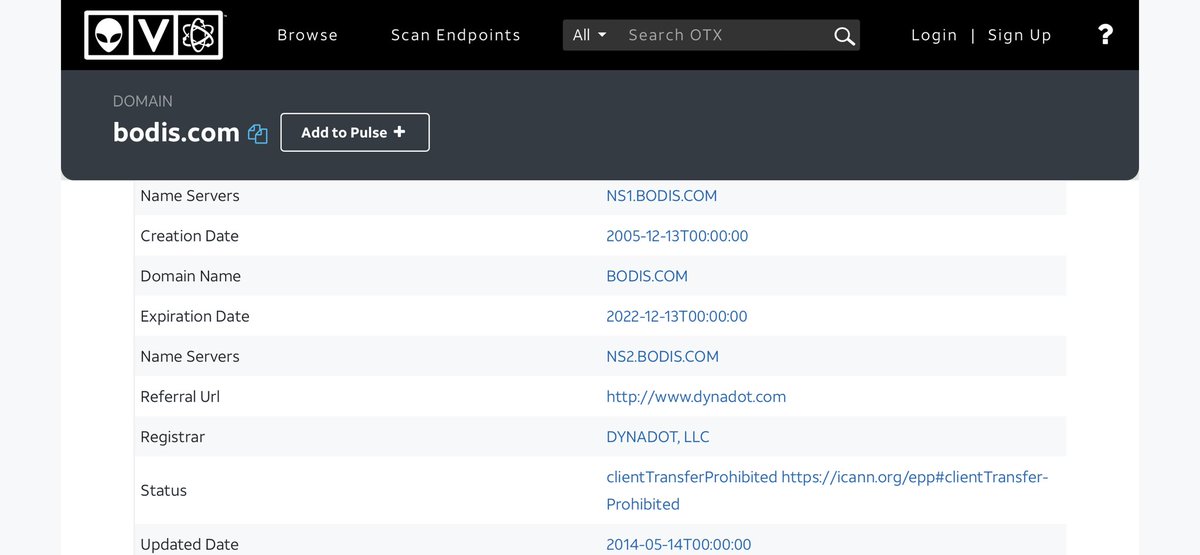Open the NS1.BODIS.COM name server link

tap(661, 196)
